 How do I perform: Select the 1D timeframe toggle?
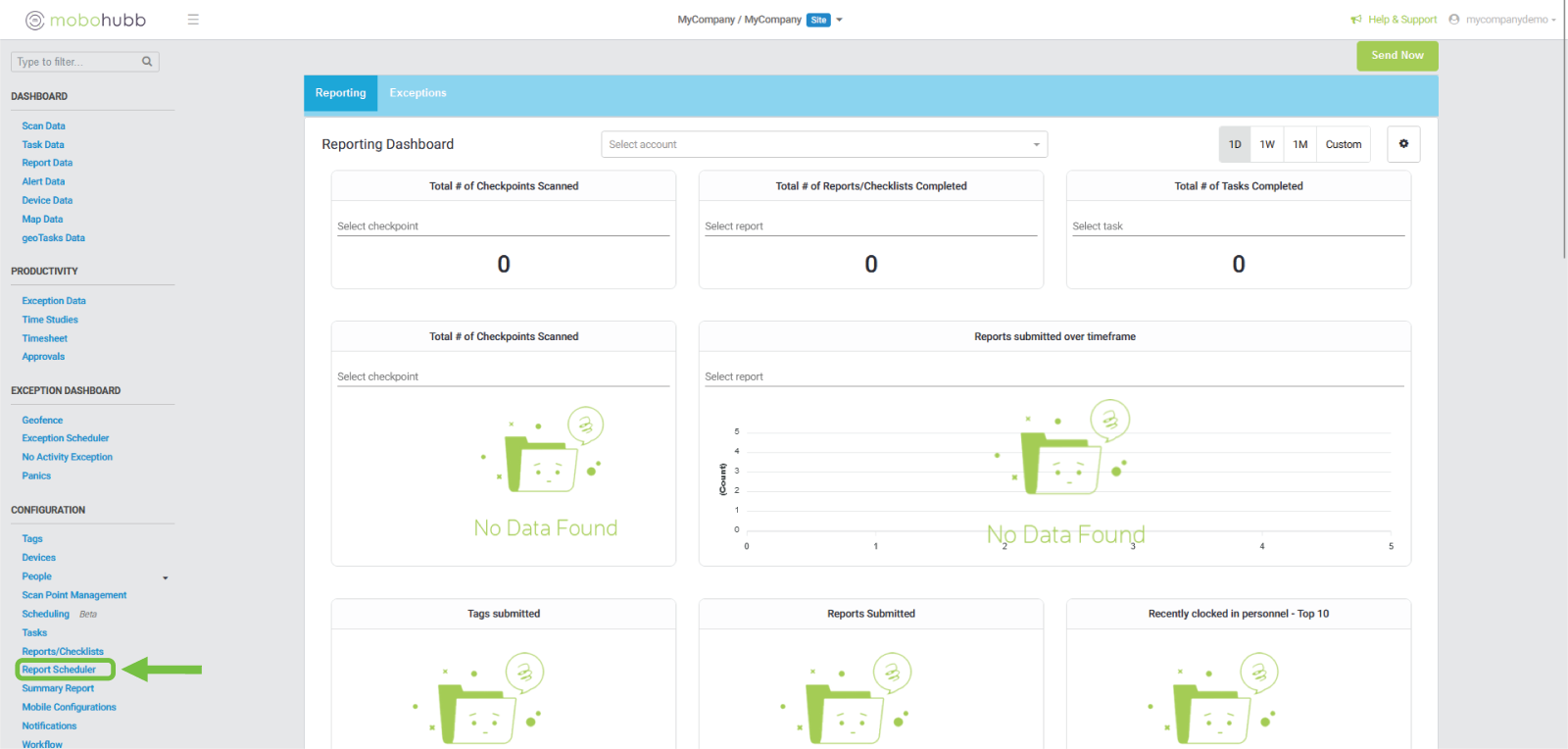pyautogui.click(x=1235, y=144)
